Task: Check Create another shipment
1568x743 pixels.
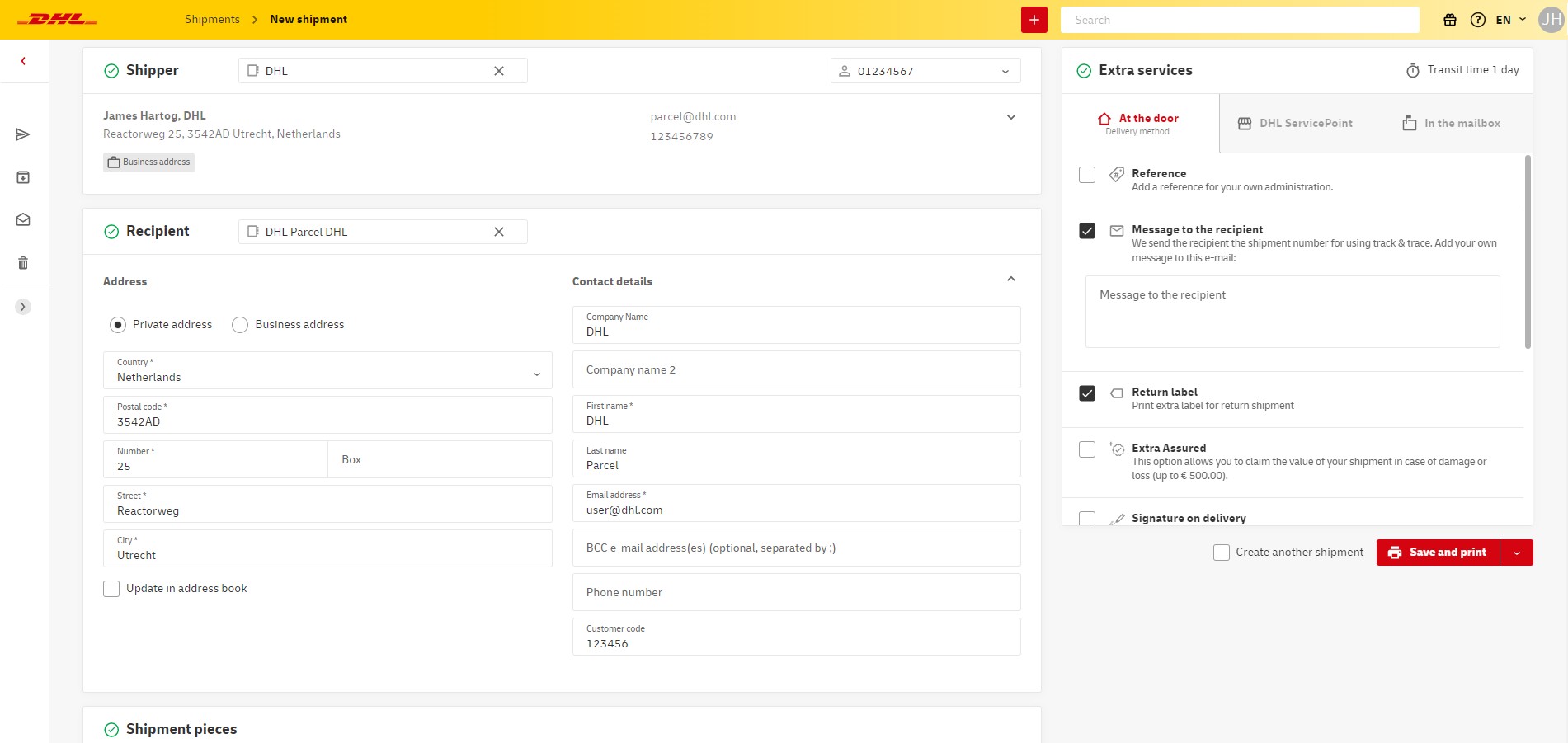Action: coord(1222,553)
